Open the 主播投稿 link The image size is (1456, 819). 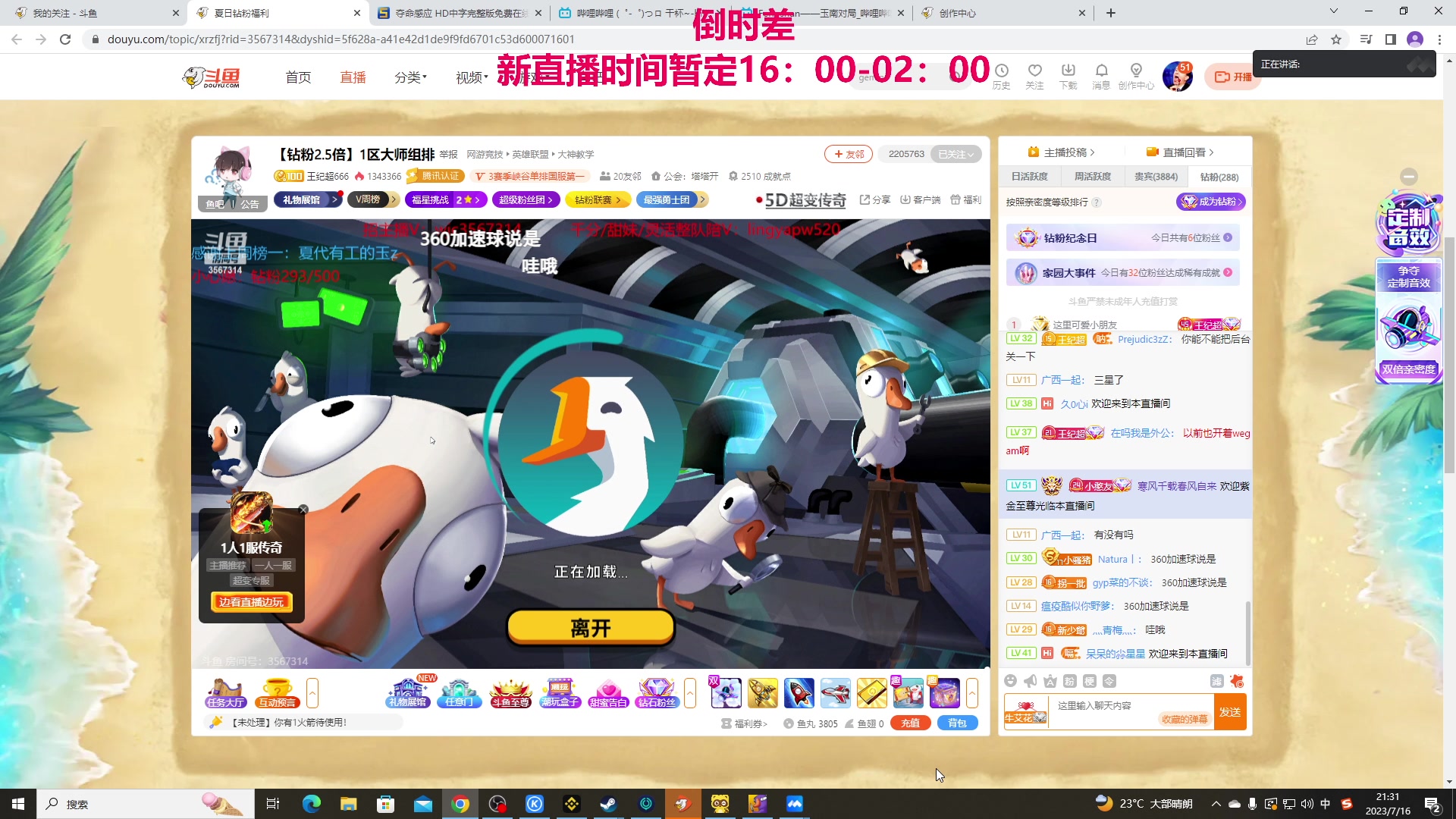1062,152
